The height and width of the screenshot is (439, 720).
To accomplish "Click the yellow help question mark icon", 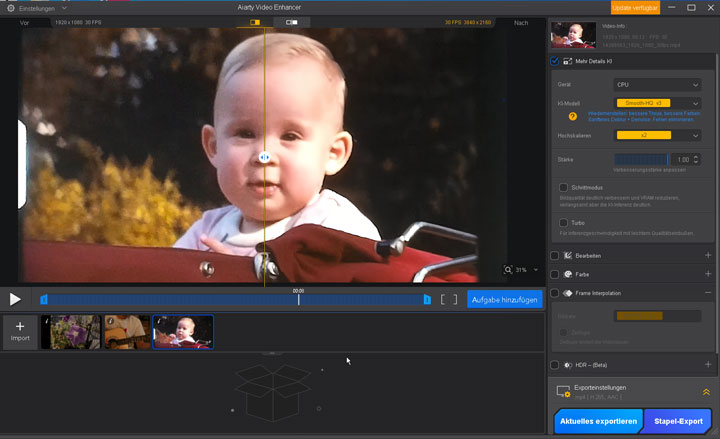I will click(573, 116).
